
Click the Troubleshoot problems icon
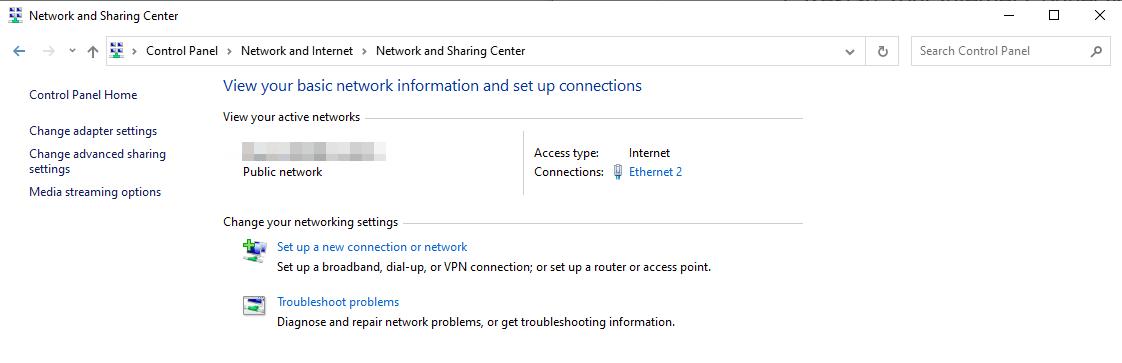[x=254, y=306]
